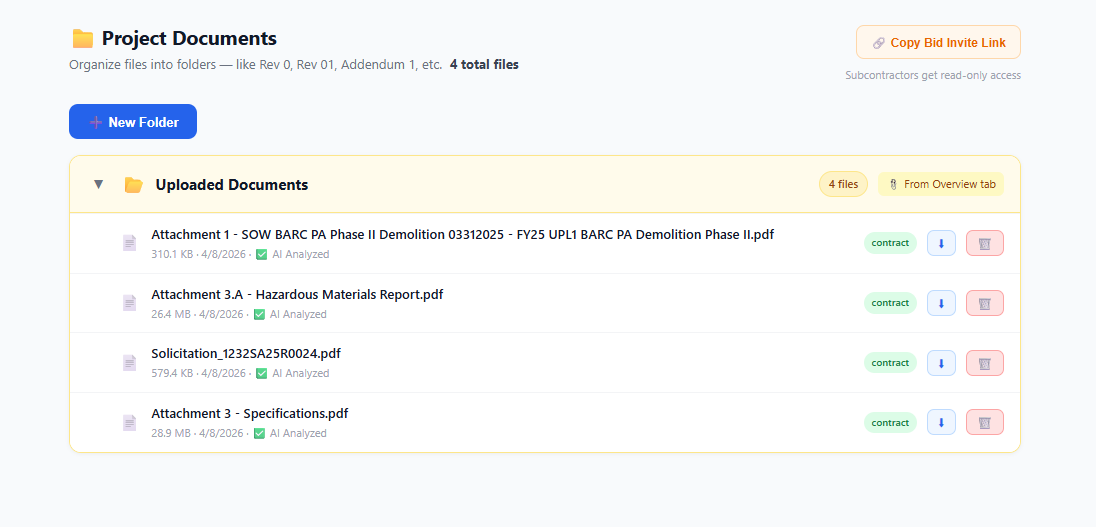
Task: Open Solicitation_1232SA25R0024.pdf file name
Action: [x=246, y=353]
